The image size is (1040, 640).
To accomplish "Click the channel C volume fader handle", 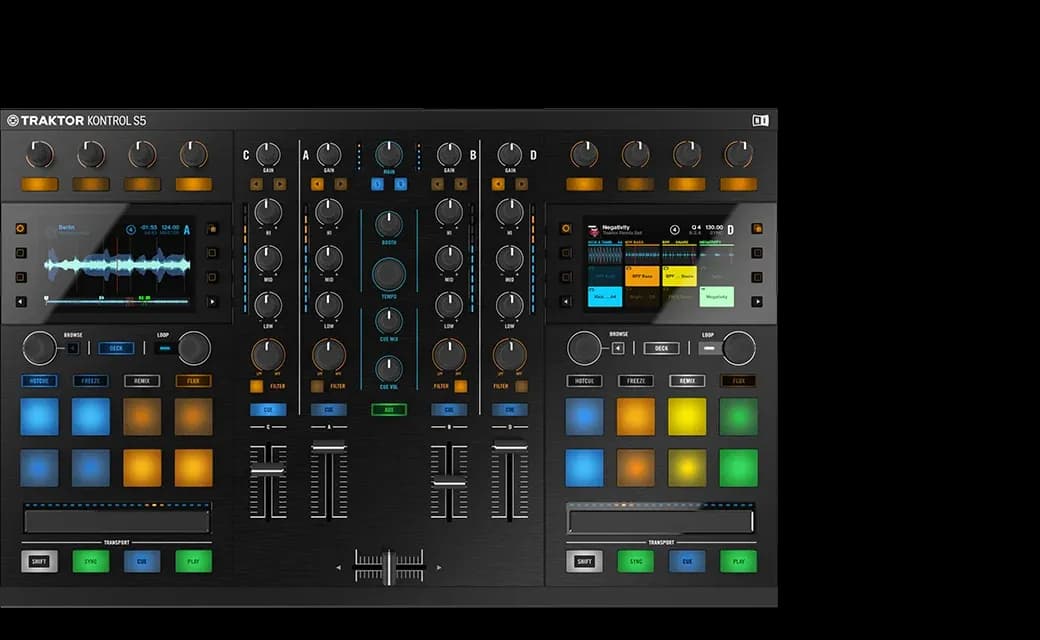I will (x=268, y=471).
